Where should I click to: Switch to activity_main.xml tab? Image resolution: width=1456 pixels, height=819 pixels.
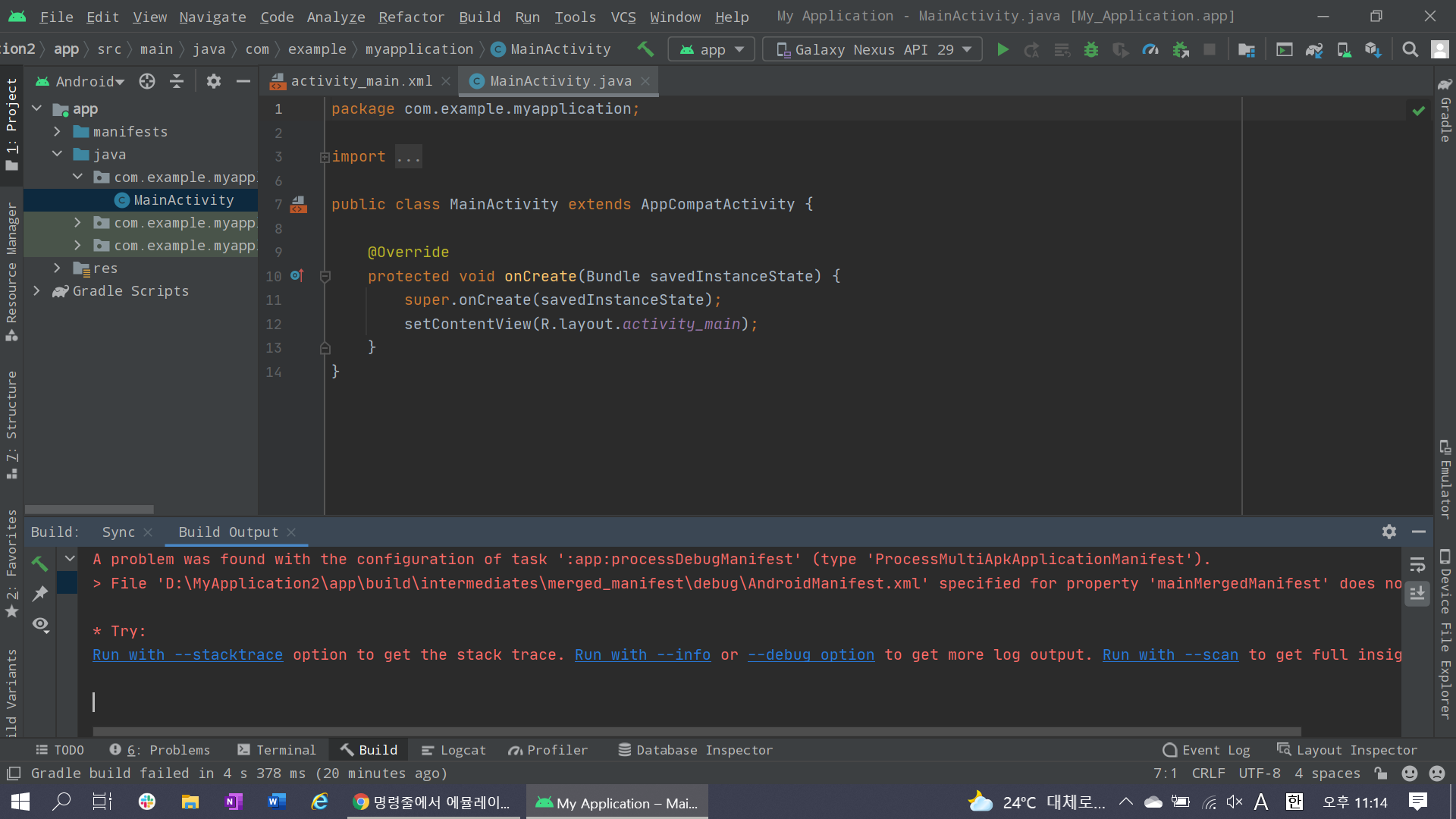point(361,81)
